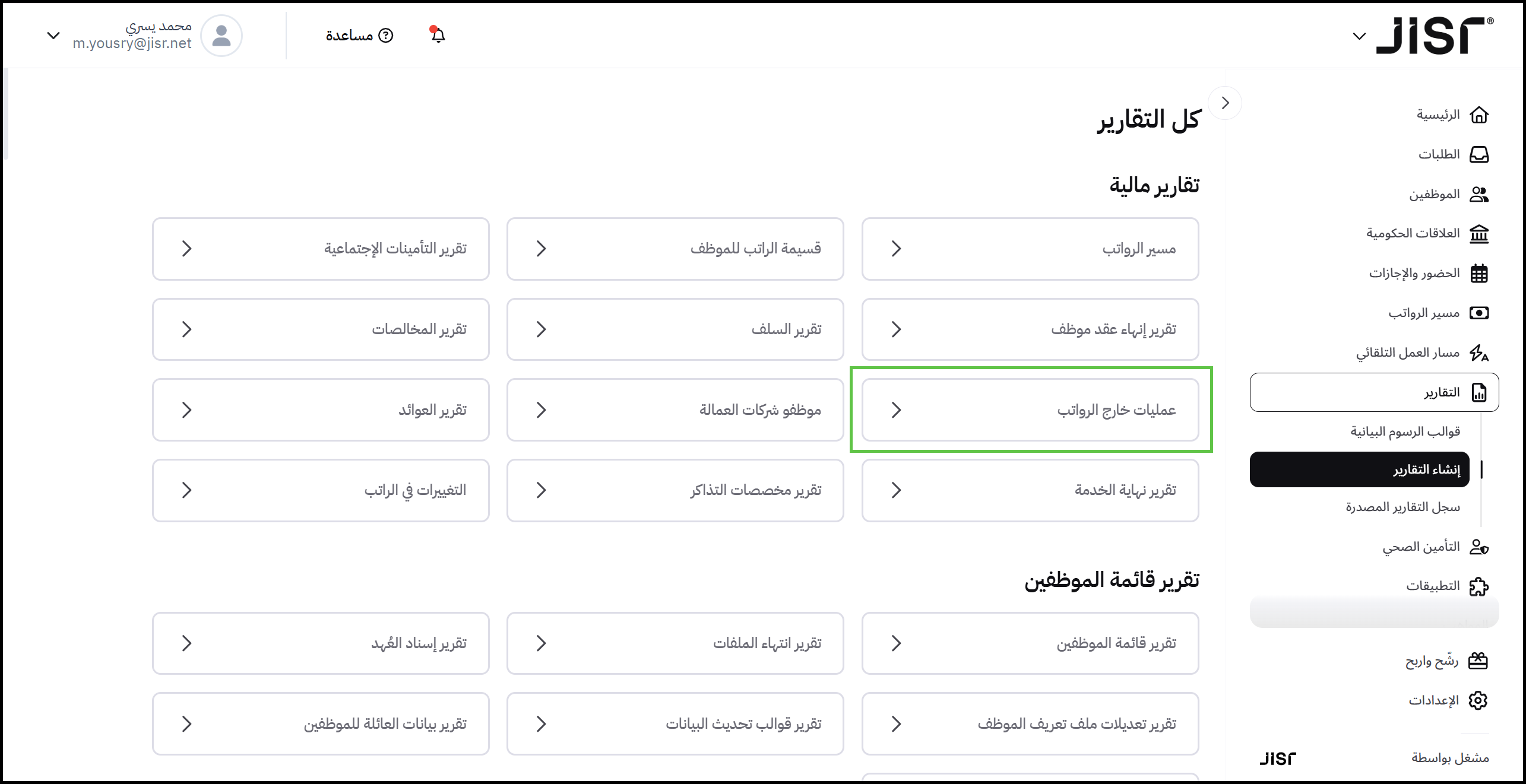Click the health insurance icon (التأمين الصحي)
1526x784 pixels.
pos(1478,547)
